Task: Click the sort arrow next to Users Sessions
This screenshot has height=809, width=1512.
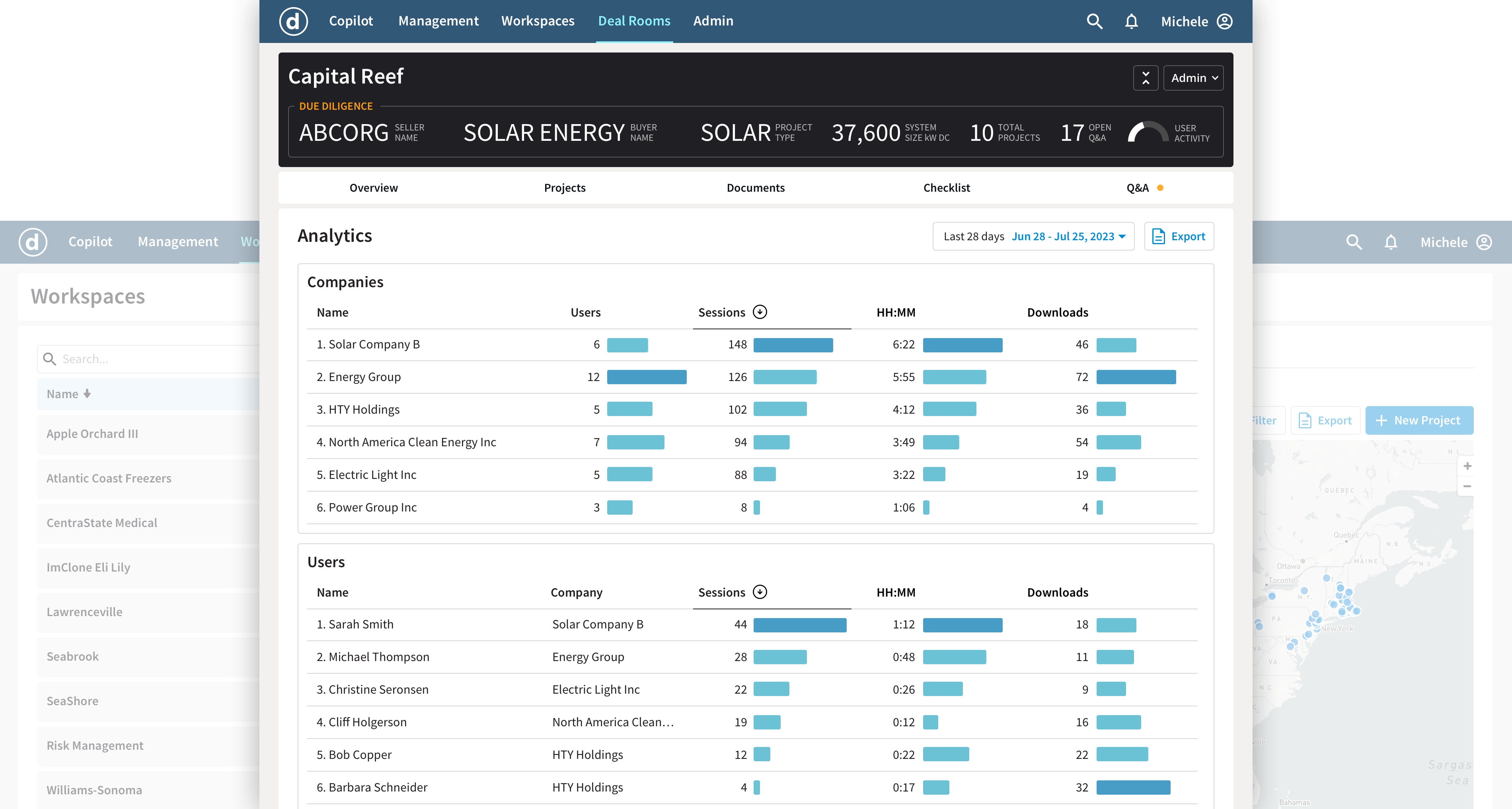Action: tap(760, 592)
